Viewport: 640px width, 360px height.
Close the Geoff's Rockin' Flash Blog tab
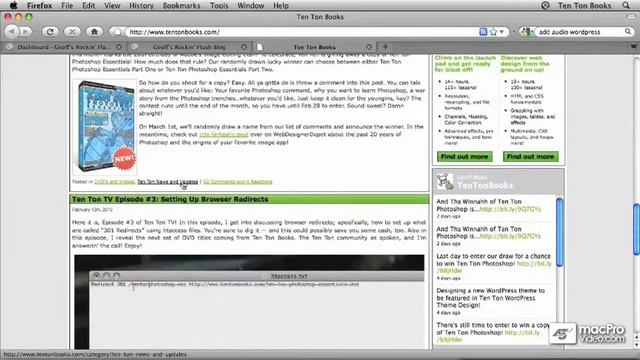(244, 47)
